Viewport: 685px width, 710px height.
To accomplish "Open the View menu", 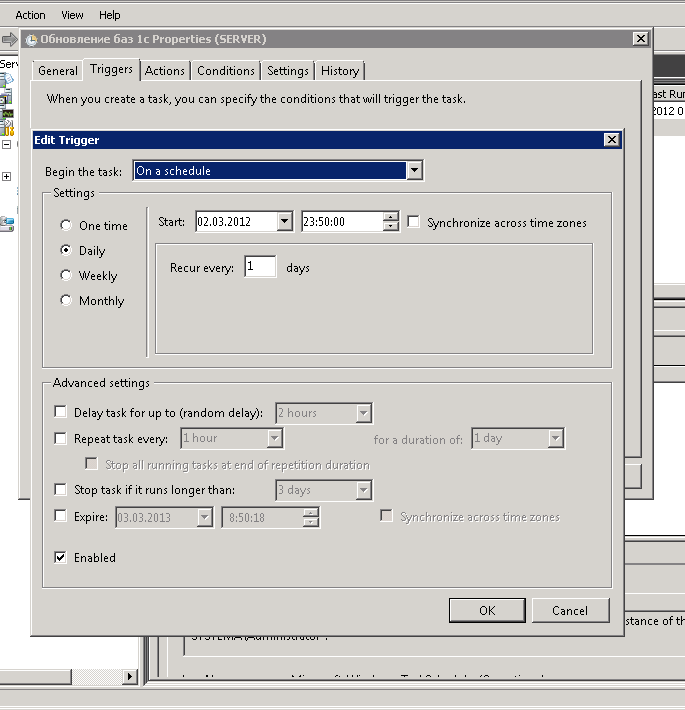I will 72,15.
